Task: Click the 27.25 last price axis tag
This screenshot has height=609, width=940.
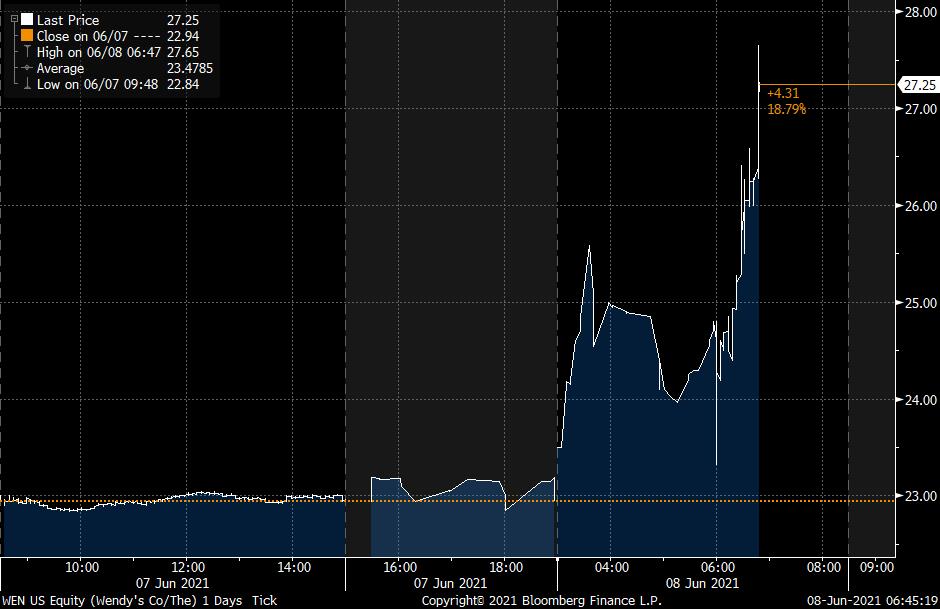Action: coord(918,85)
